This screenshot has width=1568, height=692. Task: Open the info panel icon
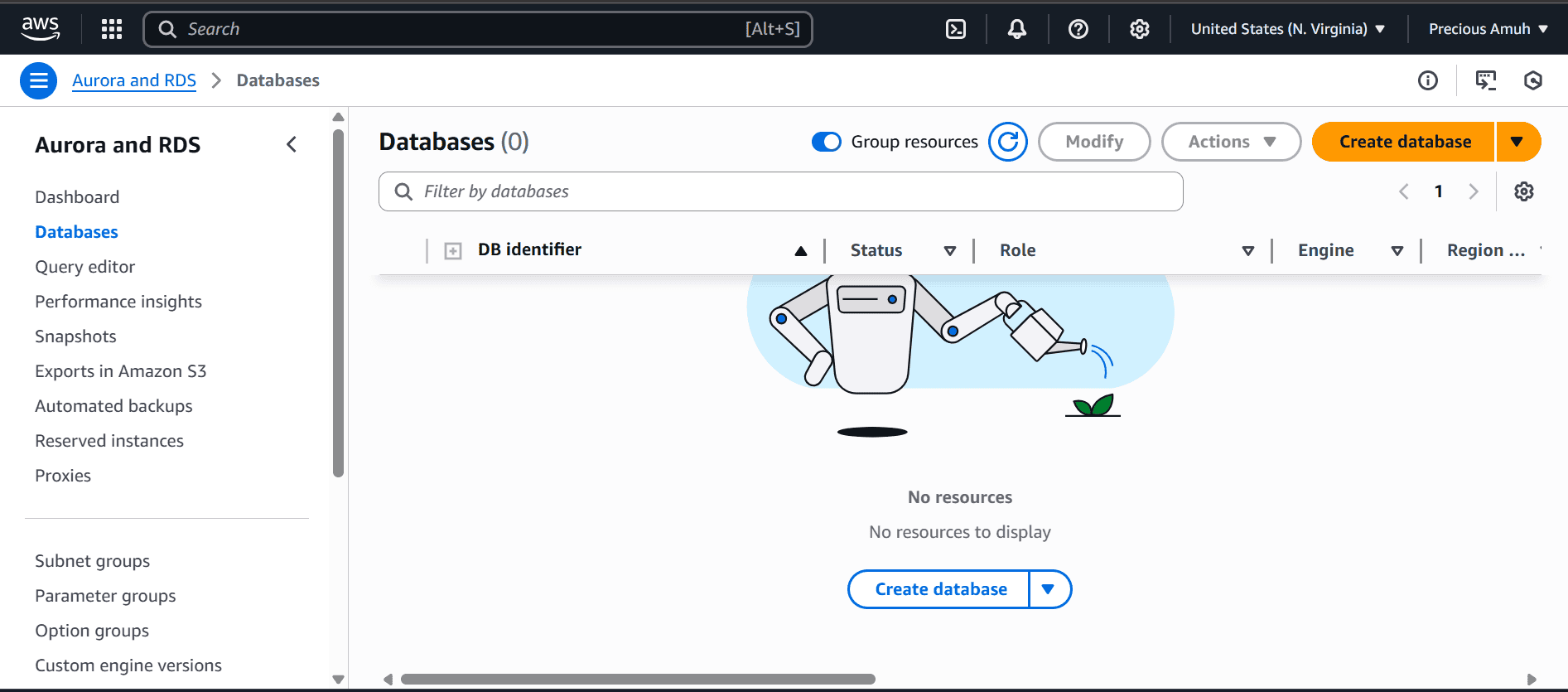(x=1428, y=80)
